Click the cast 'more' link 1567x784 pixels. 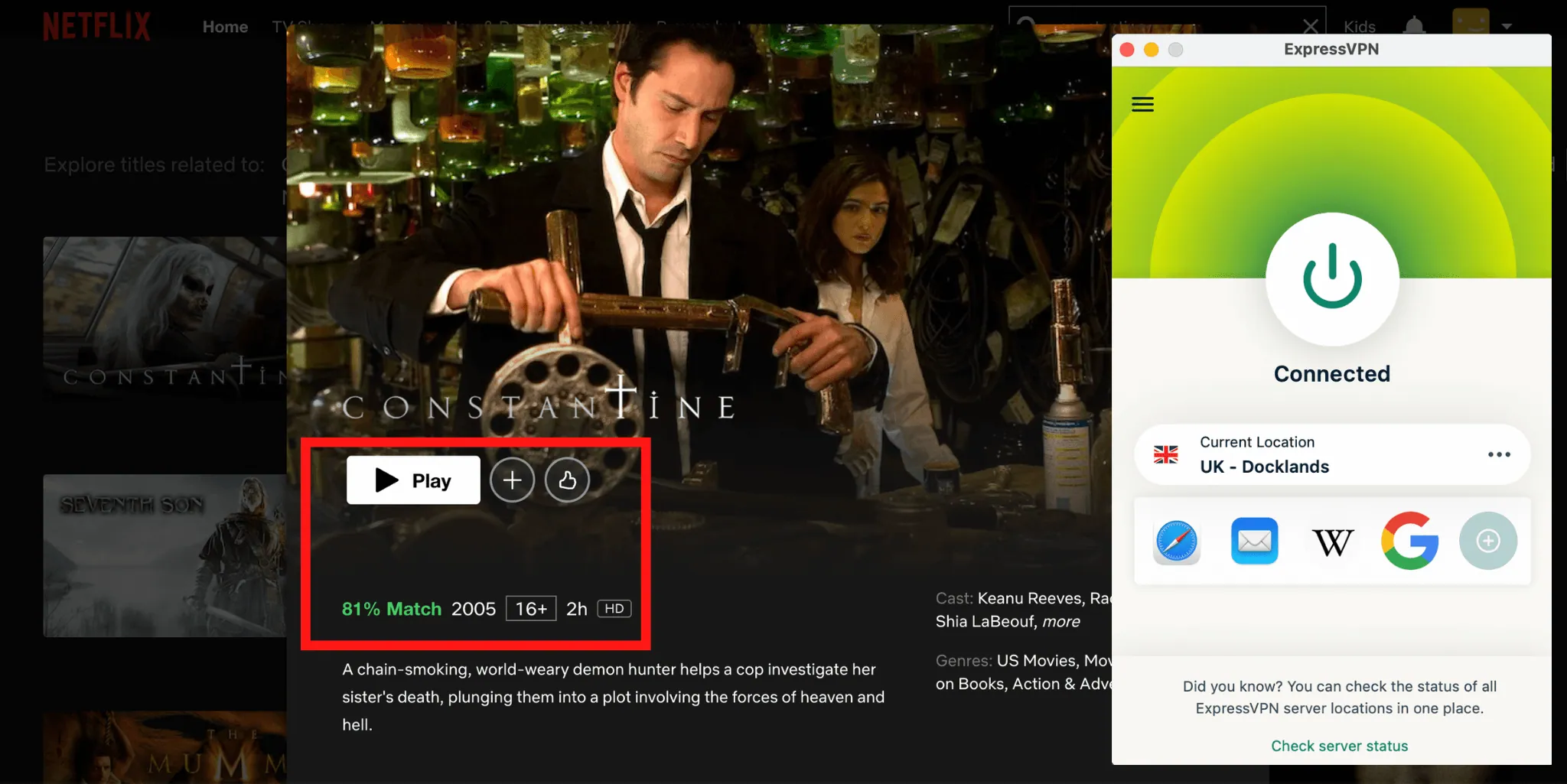pos(1060,622)
